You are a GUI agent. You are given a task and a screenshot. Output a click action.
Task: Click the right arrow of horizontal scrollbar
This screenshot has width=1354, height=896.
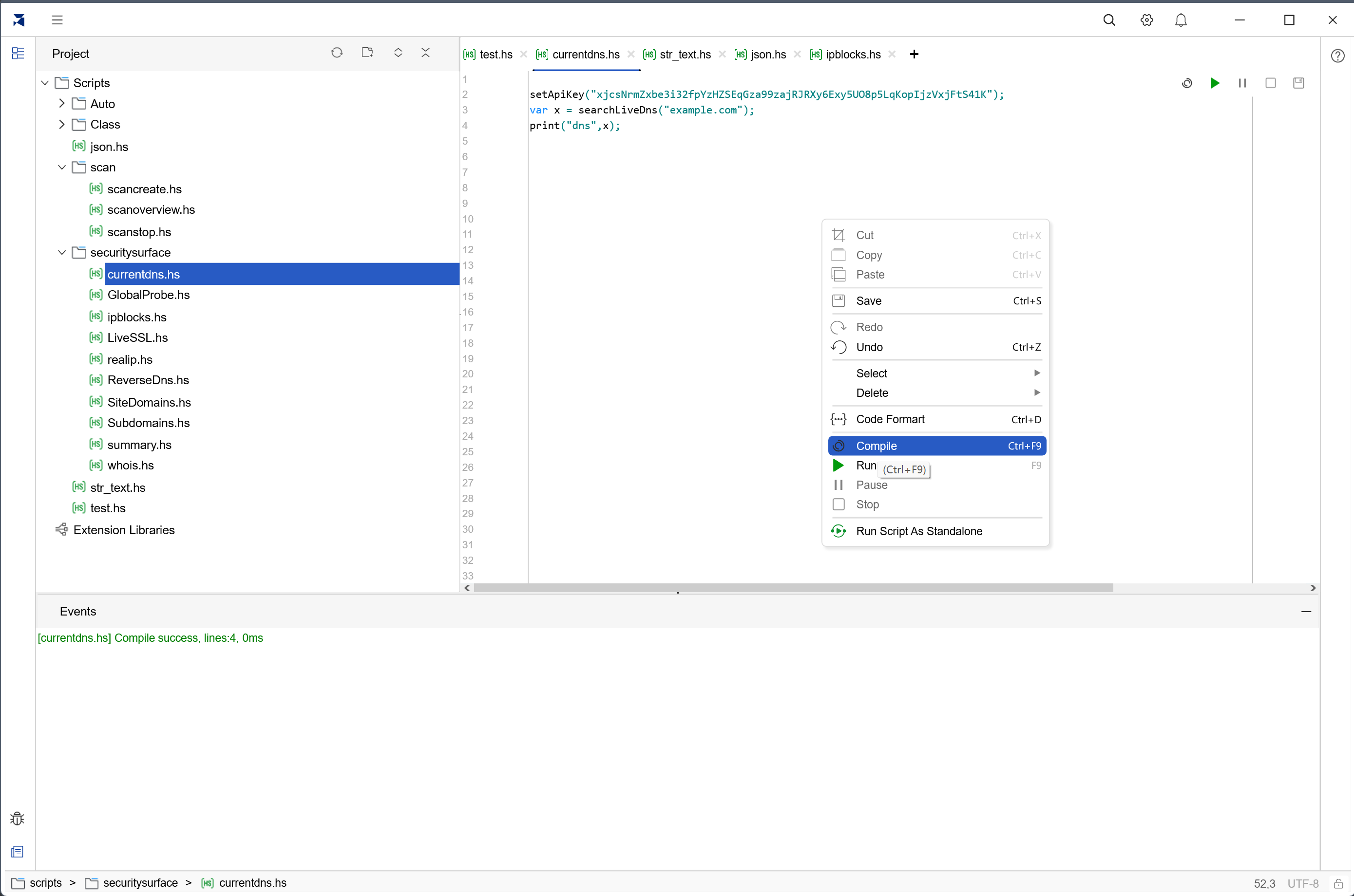click(1313, 588)
